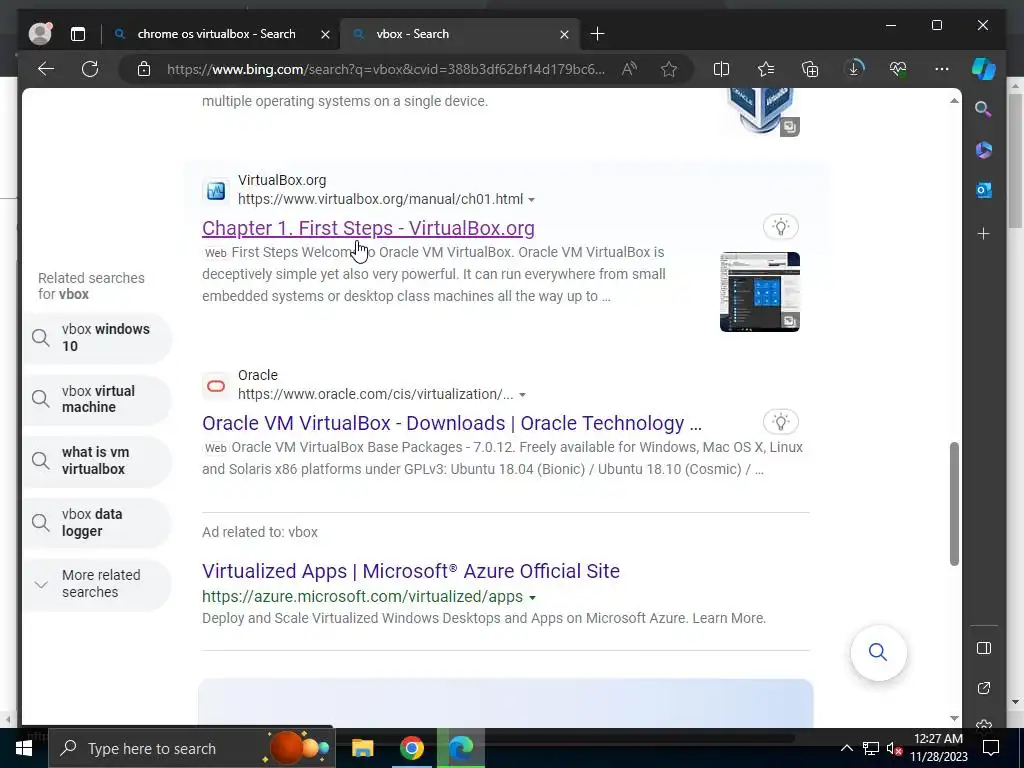Click the Windows taskbar search box
Screen dimensions: 1024x768
coord(191,748)
